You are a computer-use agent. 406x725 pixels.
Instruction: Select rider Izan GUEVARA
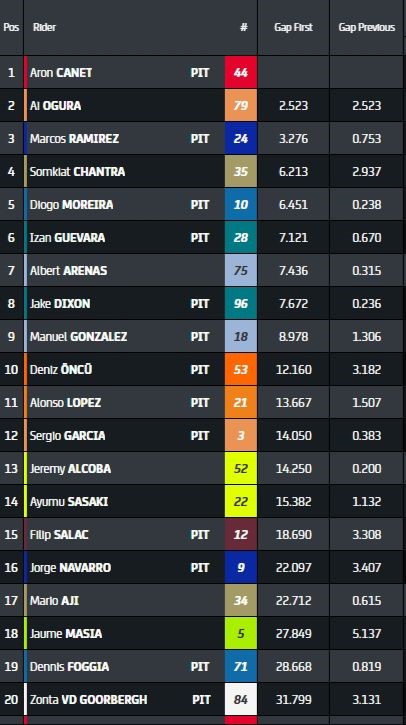coord(68,238)
